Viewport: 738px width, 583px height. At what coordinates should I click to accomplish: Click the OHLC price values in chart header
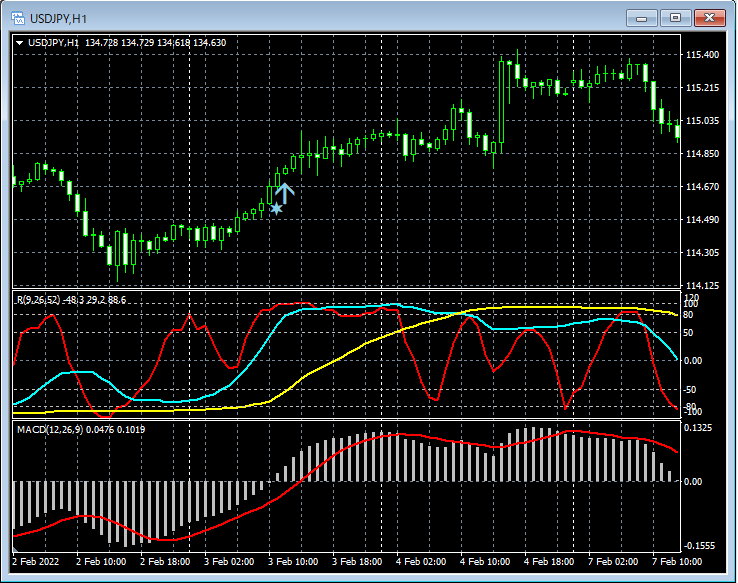click(156, 43)
